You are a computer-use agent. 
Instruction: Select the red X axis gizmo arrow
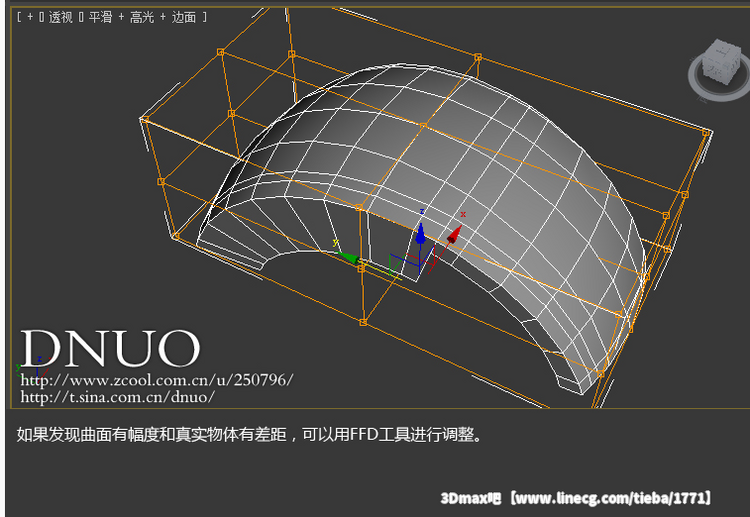455,233
